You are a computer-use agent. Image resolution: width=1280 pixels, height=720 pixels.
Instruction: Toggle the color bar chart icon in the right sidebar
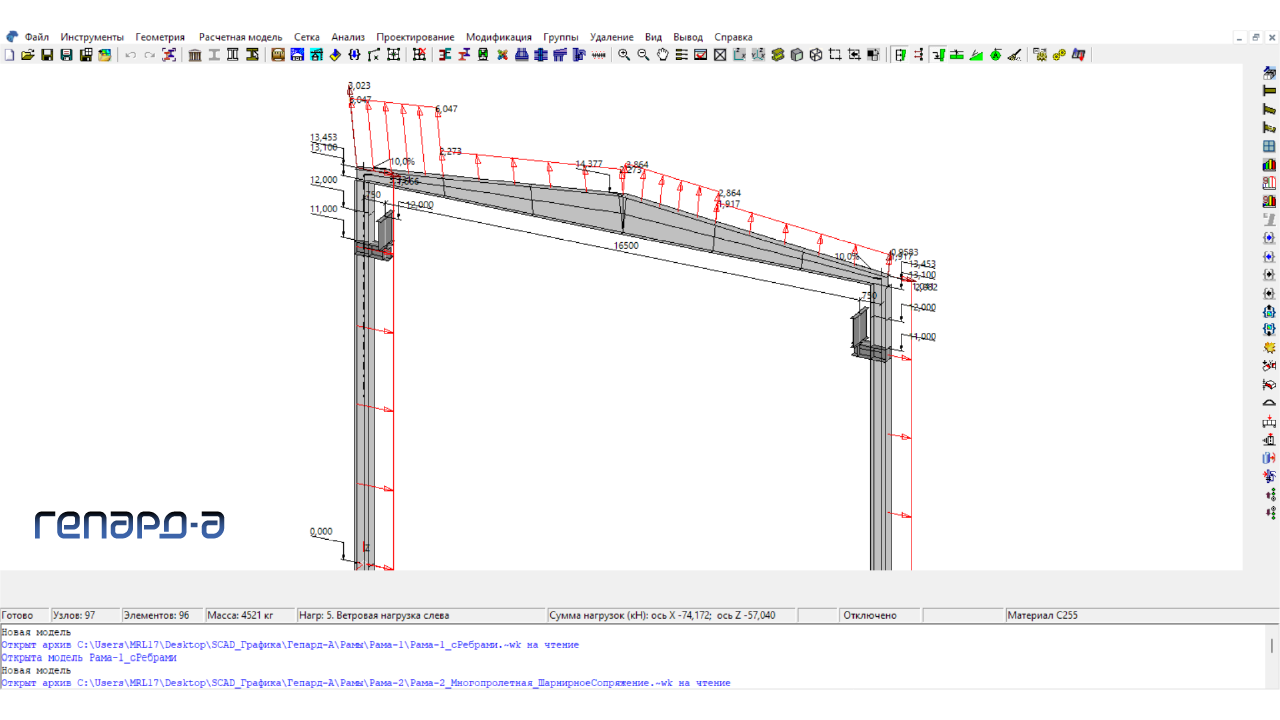coord(1269,165)
